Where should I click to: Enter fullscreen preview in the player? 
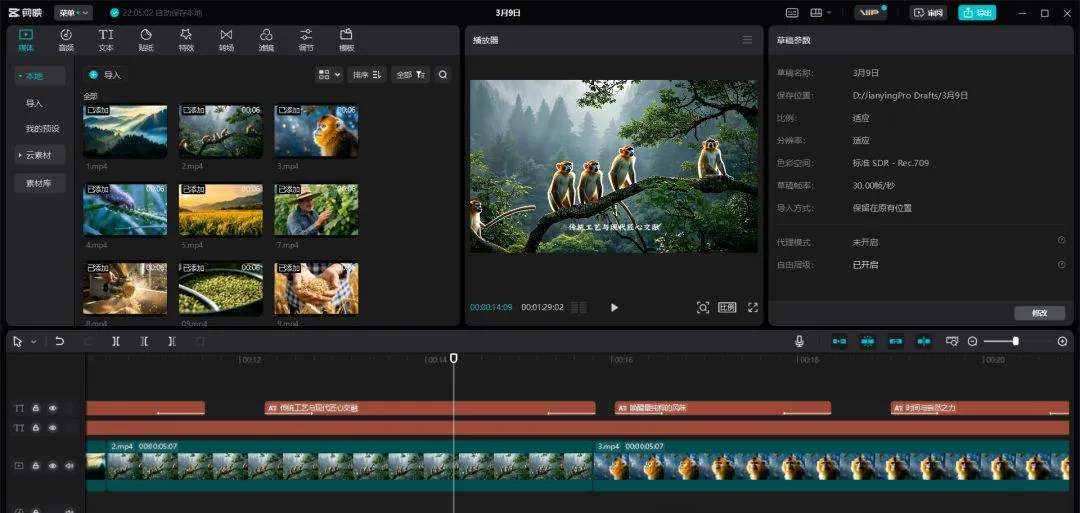[753, 308]
